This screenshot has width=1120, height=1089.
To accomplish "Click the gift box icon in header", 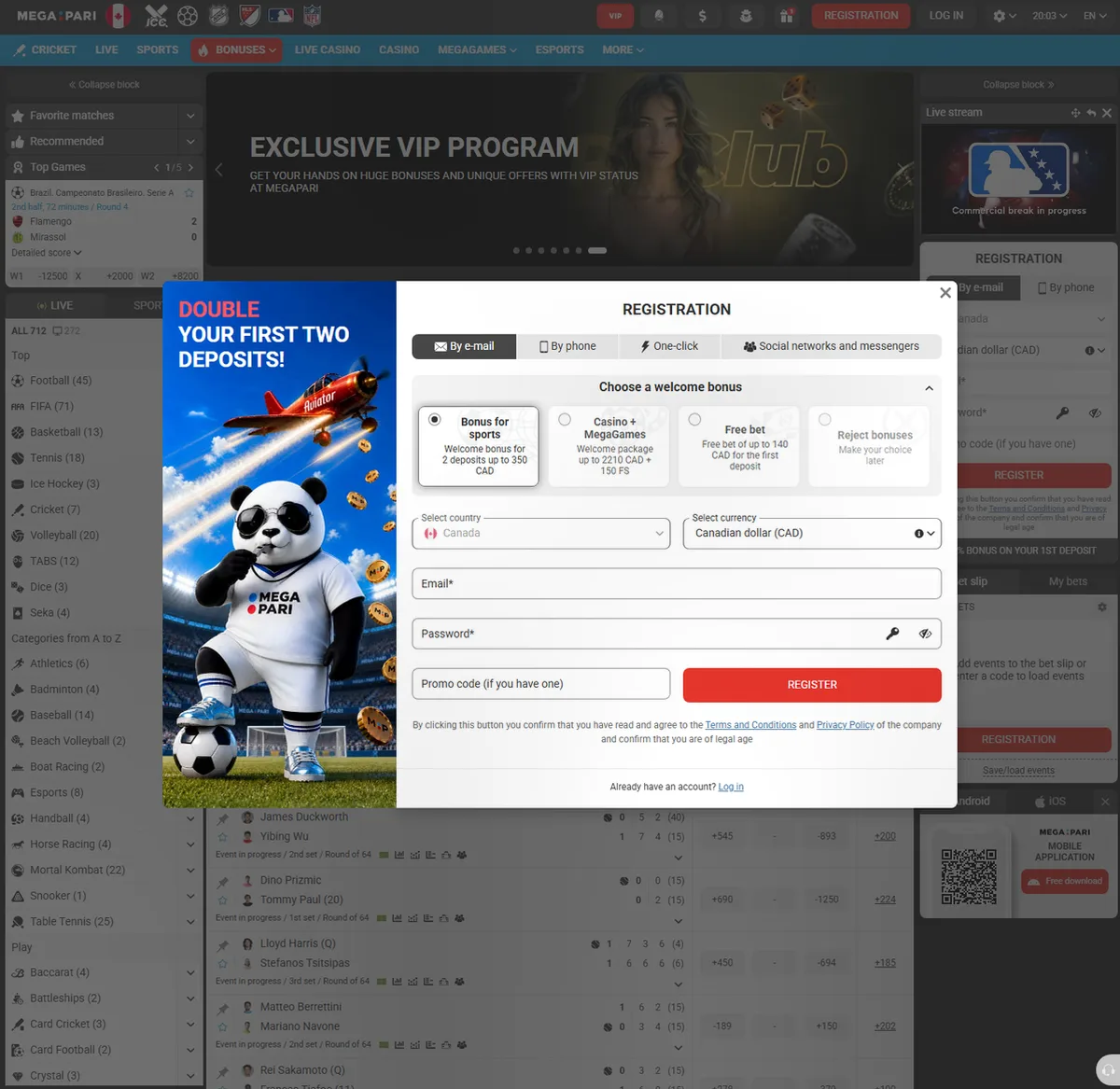I will [x=786, y=16].
